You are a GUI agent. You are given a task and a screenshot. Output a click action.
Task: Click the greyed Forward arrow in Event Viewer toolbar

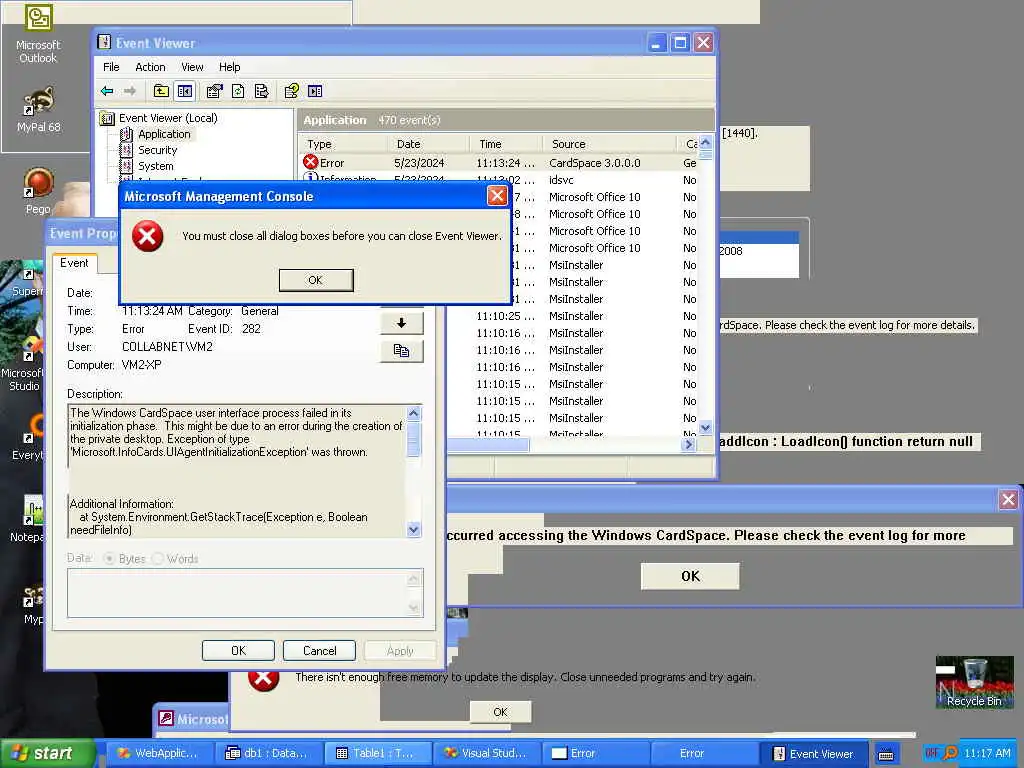(130, 91)
